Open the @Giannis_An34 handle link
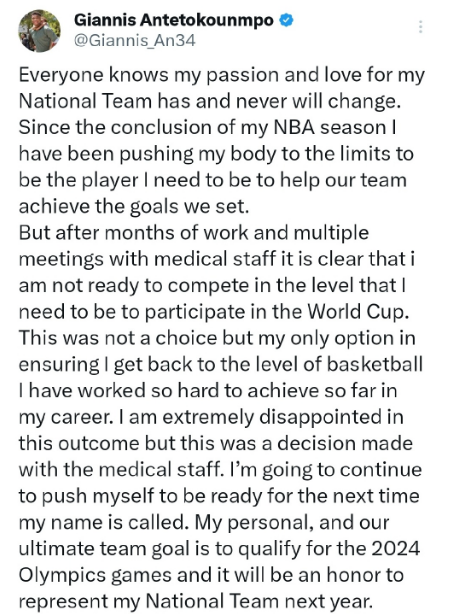453x614 pixels. click(x=134, y=41)
